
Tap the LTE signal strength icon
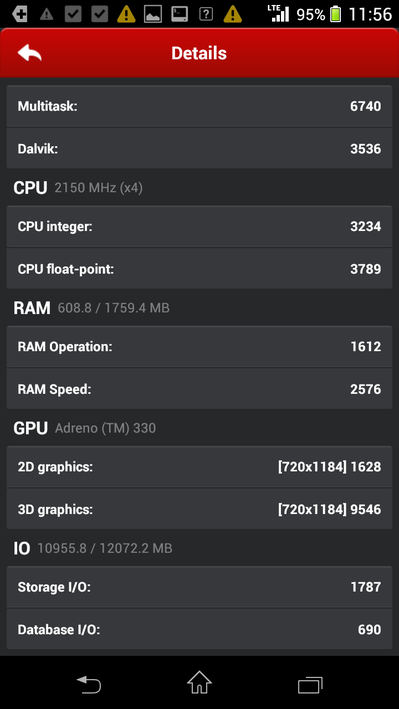[x=278, y=14]
